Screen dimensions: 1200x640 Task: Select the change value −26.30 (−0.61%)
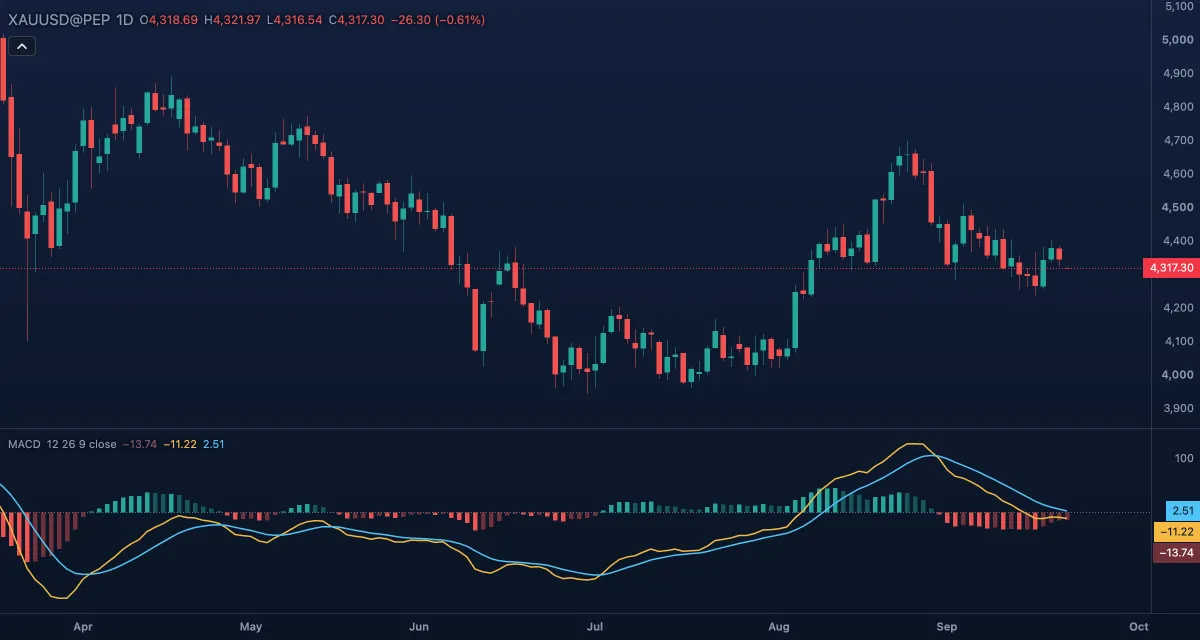[x=439, y=20]
